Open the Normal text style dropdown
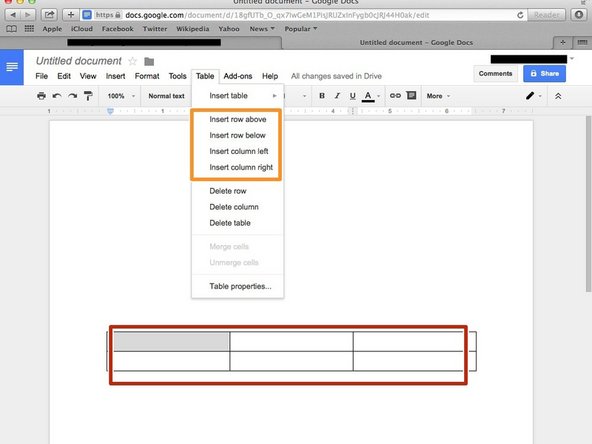 [166, 96]
